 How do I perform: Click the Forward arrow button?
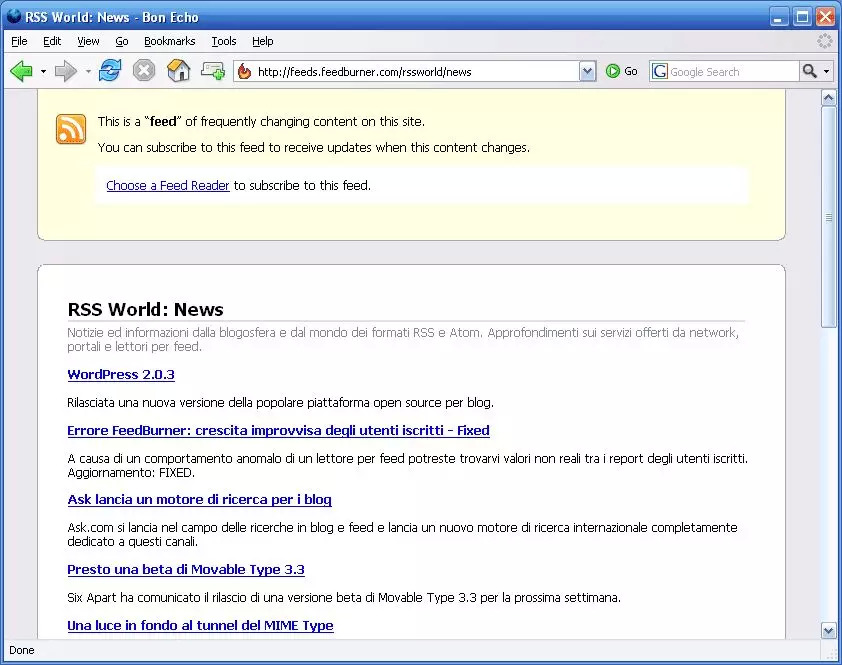(65, 71)
